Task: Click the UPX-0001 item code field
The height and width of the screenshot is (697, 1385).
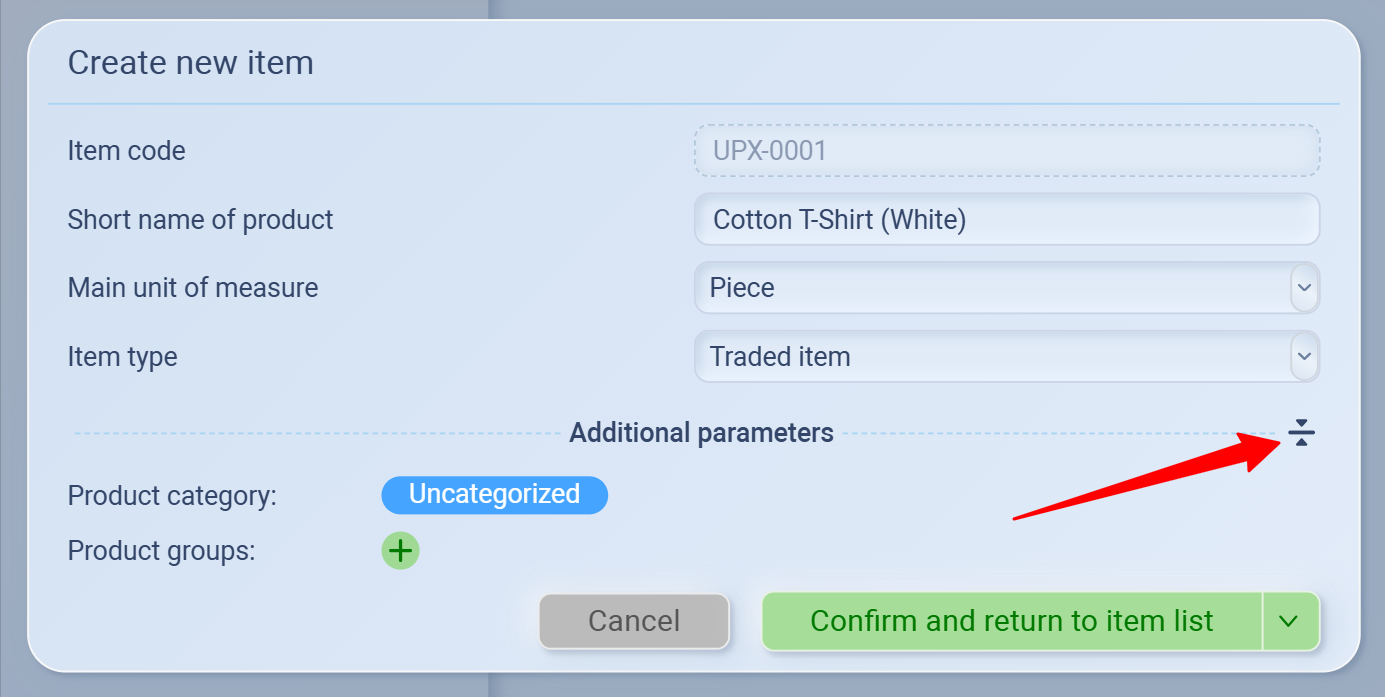Action: 1006,151
